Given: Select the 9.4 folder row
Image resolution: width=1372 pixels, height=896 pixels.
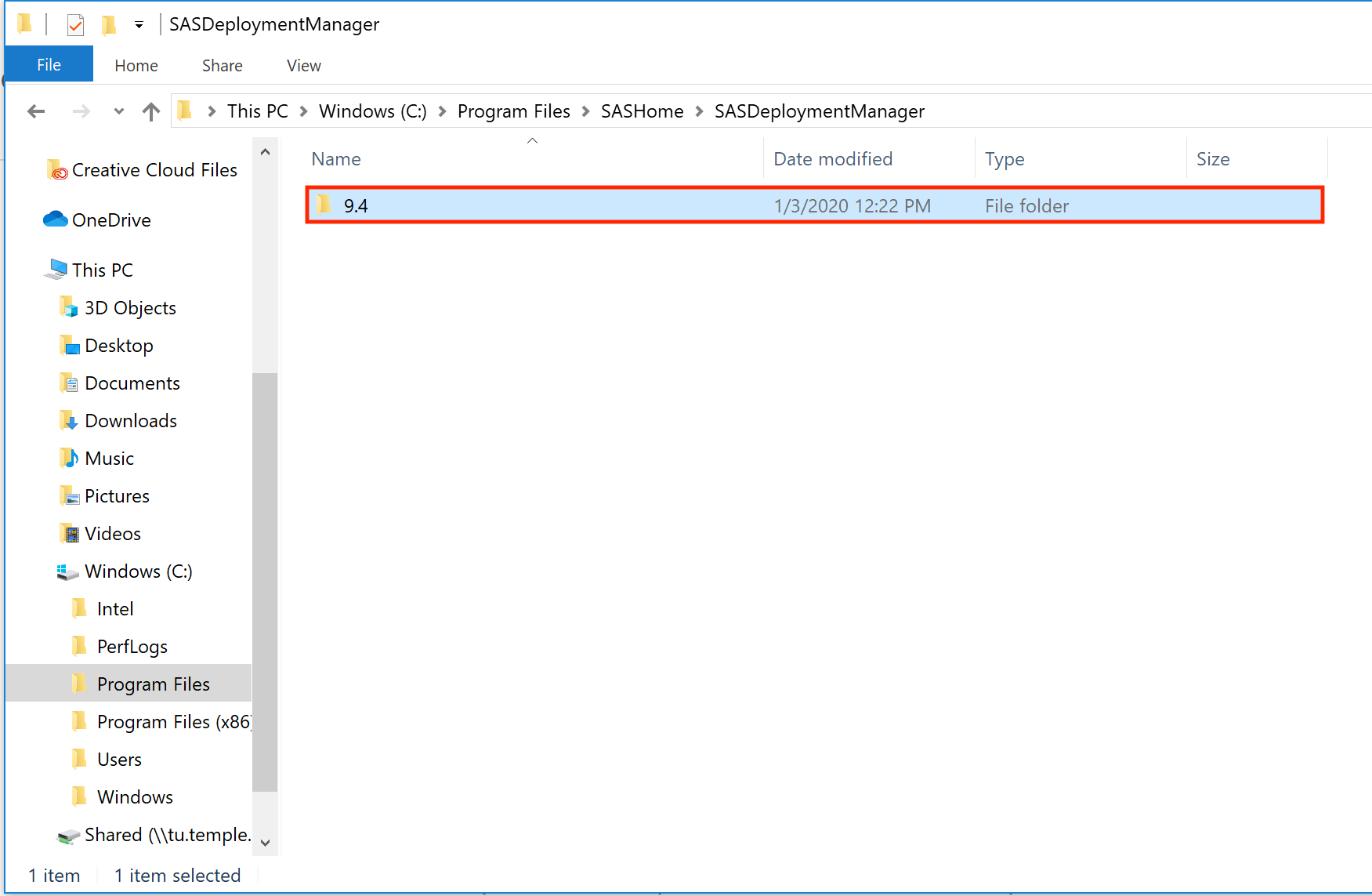Looking at the screenshot, I should click(814, 205).
